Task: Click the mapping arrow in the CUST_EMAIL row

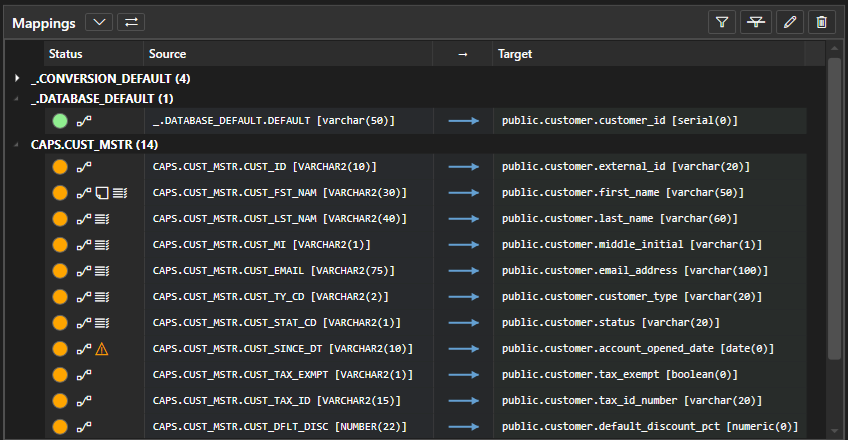Action: click(x=463, y=271)
